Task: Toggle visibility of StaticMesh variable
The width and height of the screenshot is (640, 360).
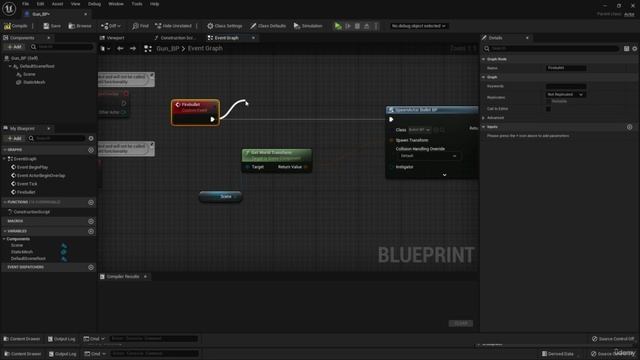Action: point(64,252)
